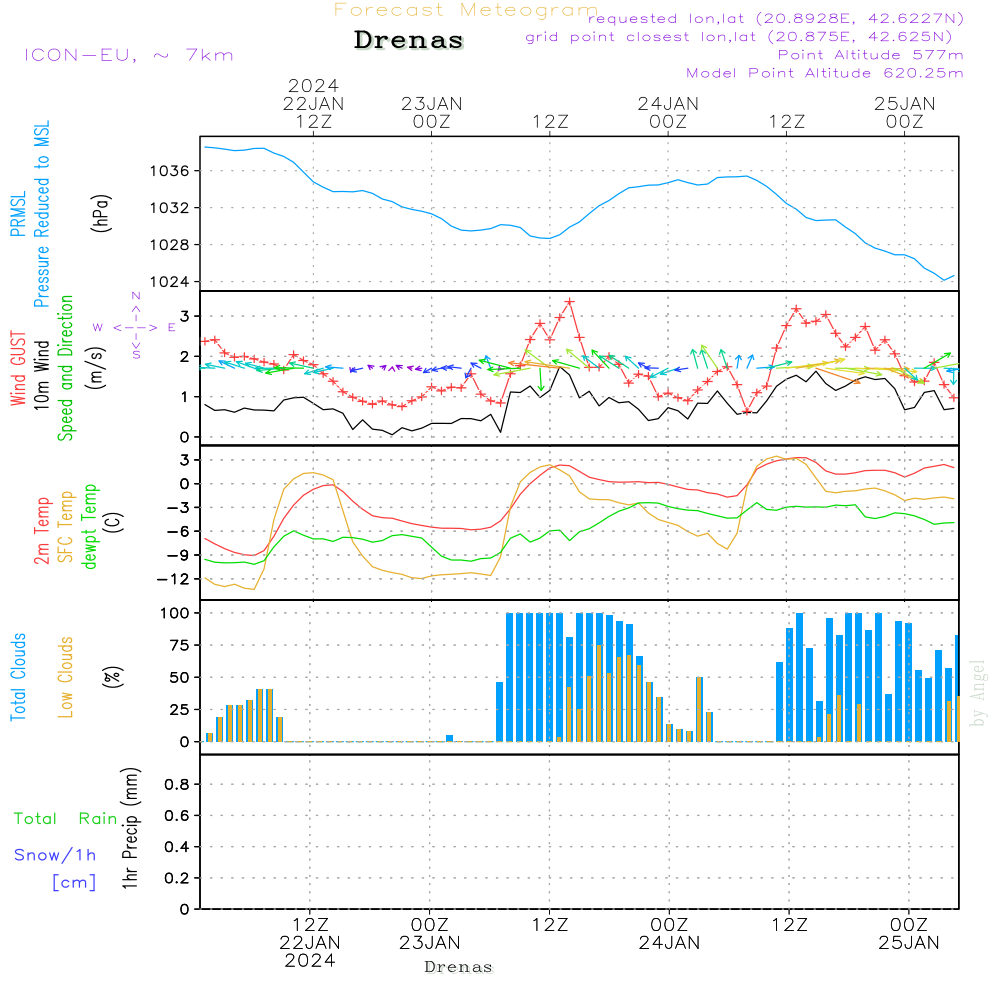The height and width of the screenshot is (1000, 1000).
Task: Click the 25 value on clouds axis
Action: tap(180, 710)
